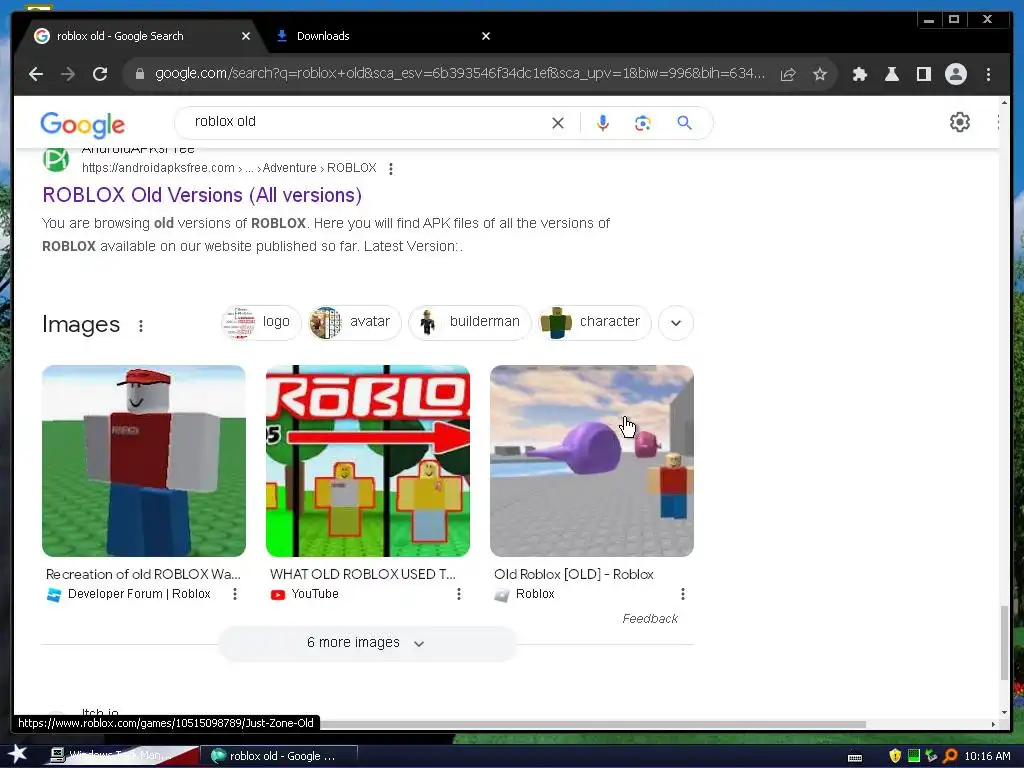Expand 6 more images
The image size is (1024, 768).
(366, 643)
